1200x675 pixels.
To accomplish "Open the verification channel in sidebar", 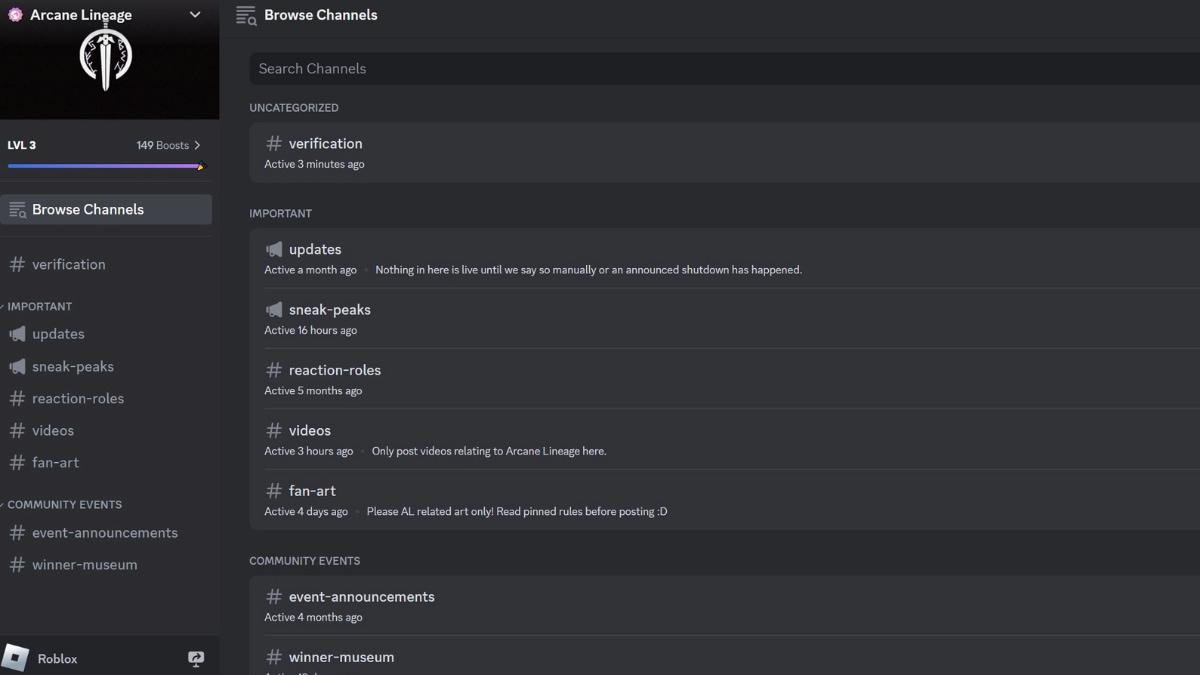I will pos(68,264).
